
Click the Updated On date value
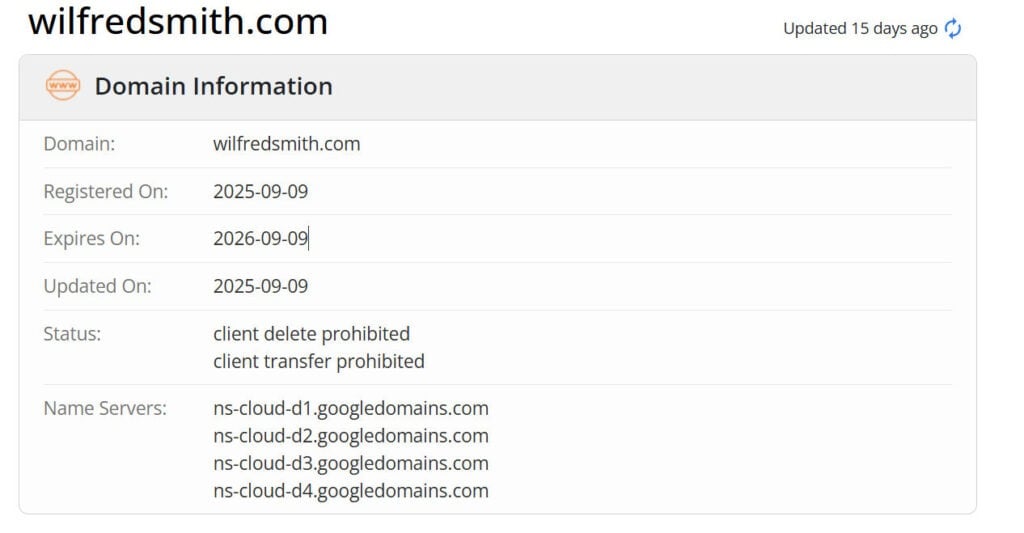[260, 286]
